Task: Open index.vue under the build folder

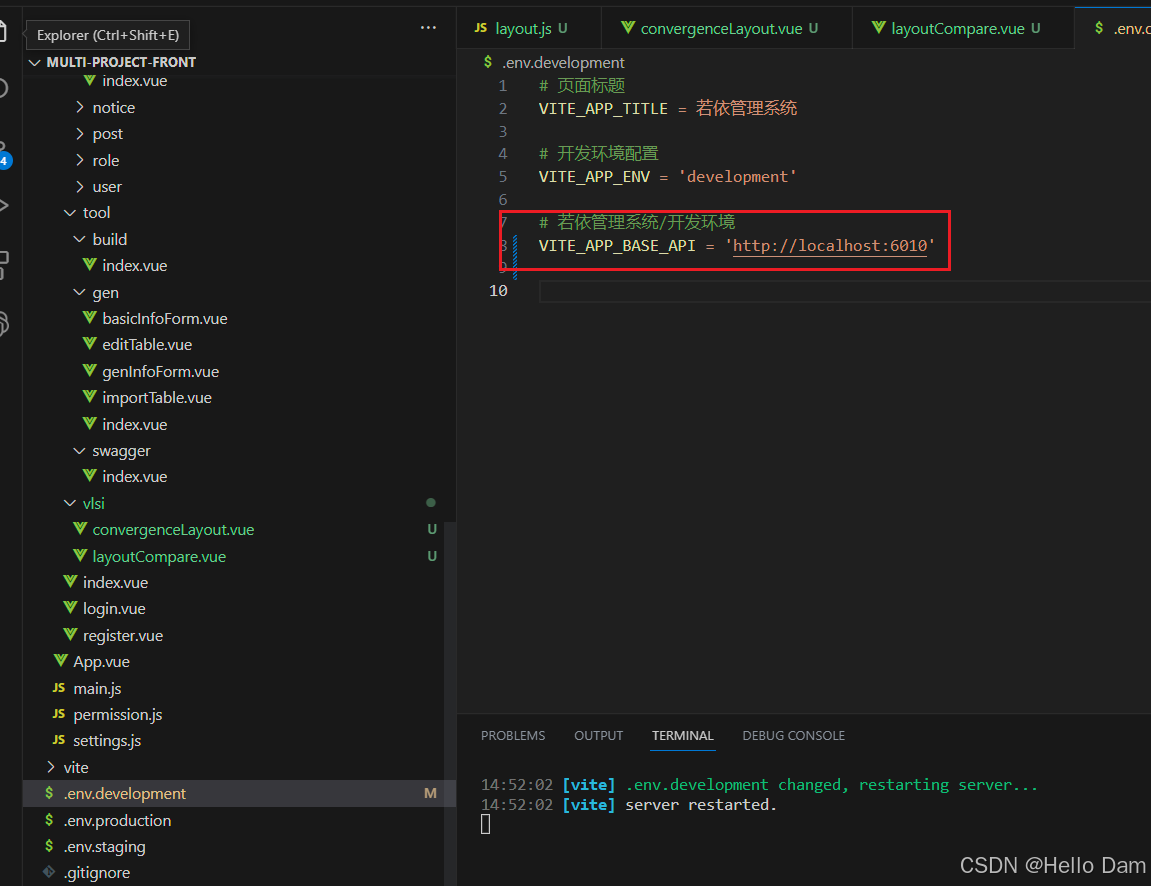Action: (134, 266)
